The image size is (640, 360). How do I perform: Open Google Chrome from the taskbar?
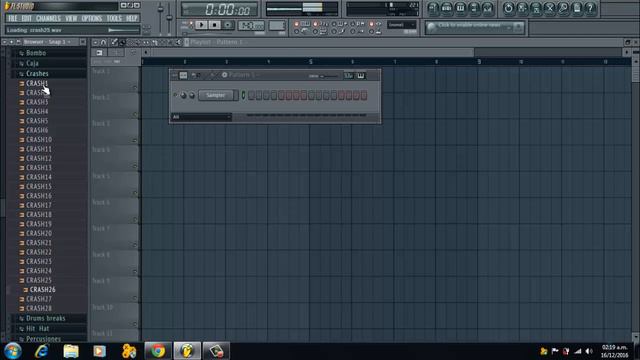(x=158, y=351)
